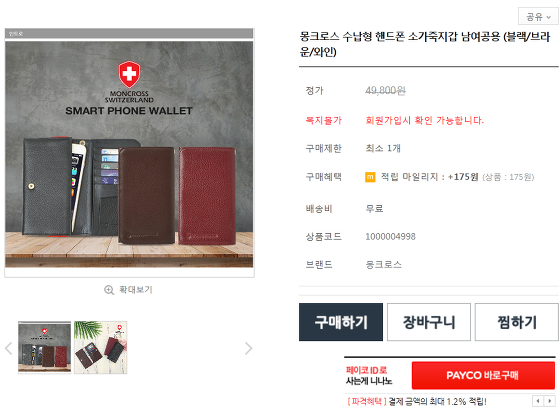The image size is (560, 413).
Task: Show the previous thumbnail with the left arrow
Action: pos(9,348)
